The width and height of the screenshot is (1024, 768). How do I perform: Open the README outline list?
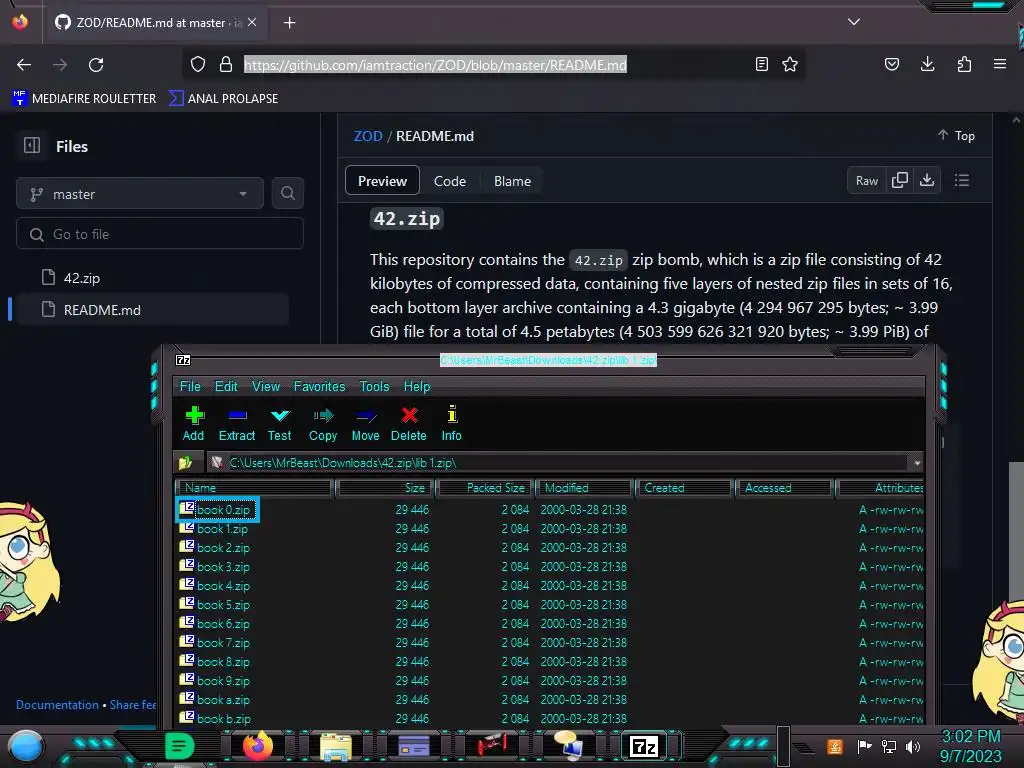962,180
